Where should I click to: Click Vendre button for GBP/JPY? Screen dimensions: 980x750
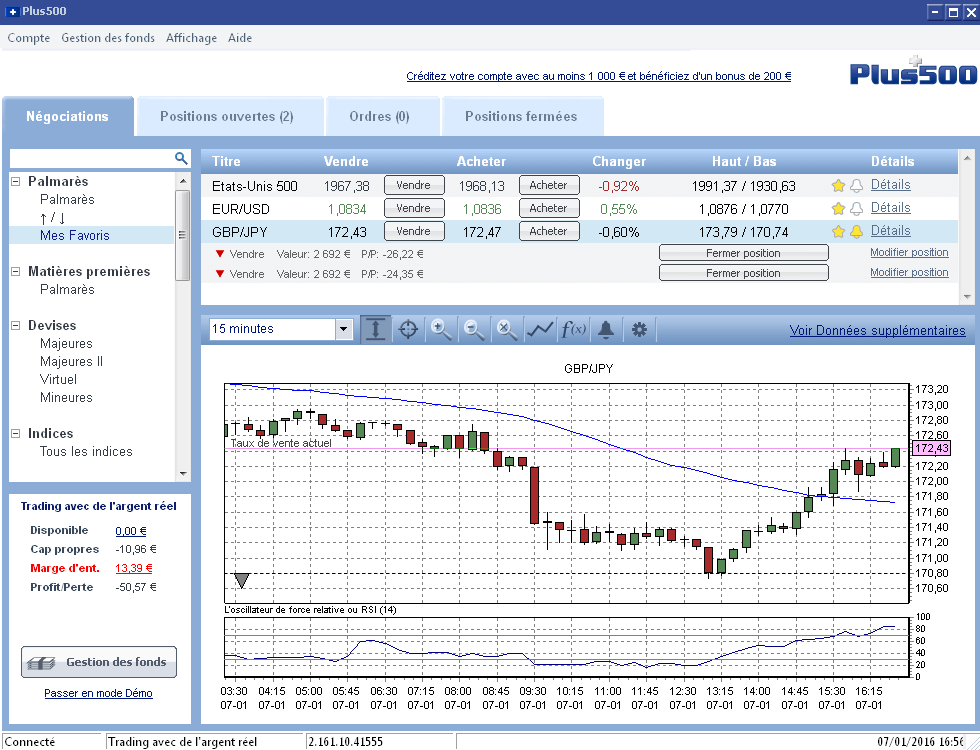pos(414,231)
